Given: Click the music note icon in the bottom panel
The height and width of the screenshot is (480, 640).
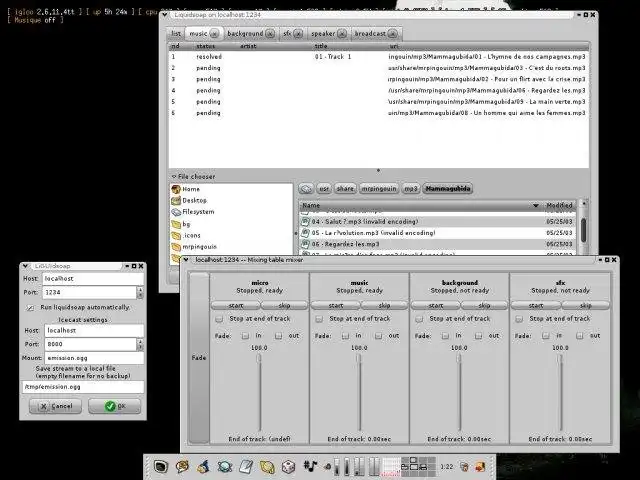Looking at the screenshot, I should coord(311,466).
